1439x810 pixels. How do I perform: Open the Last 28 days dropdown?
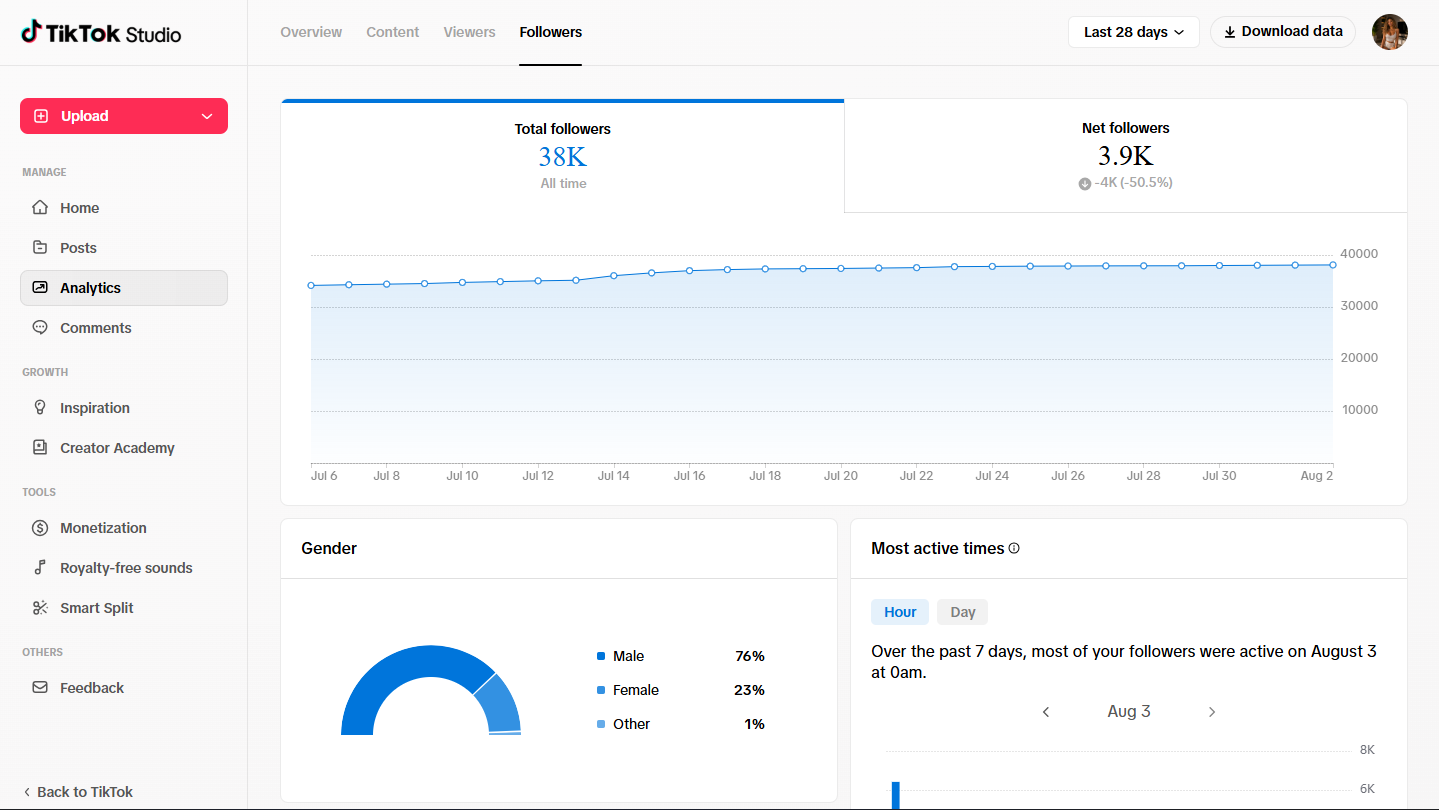[x=1134, y=32]
